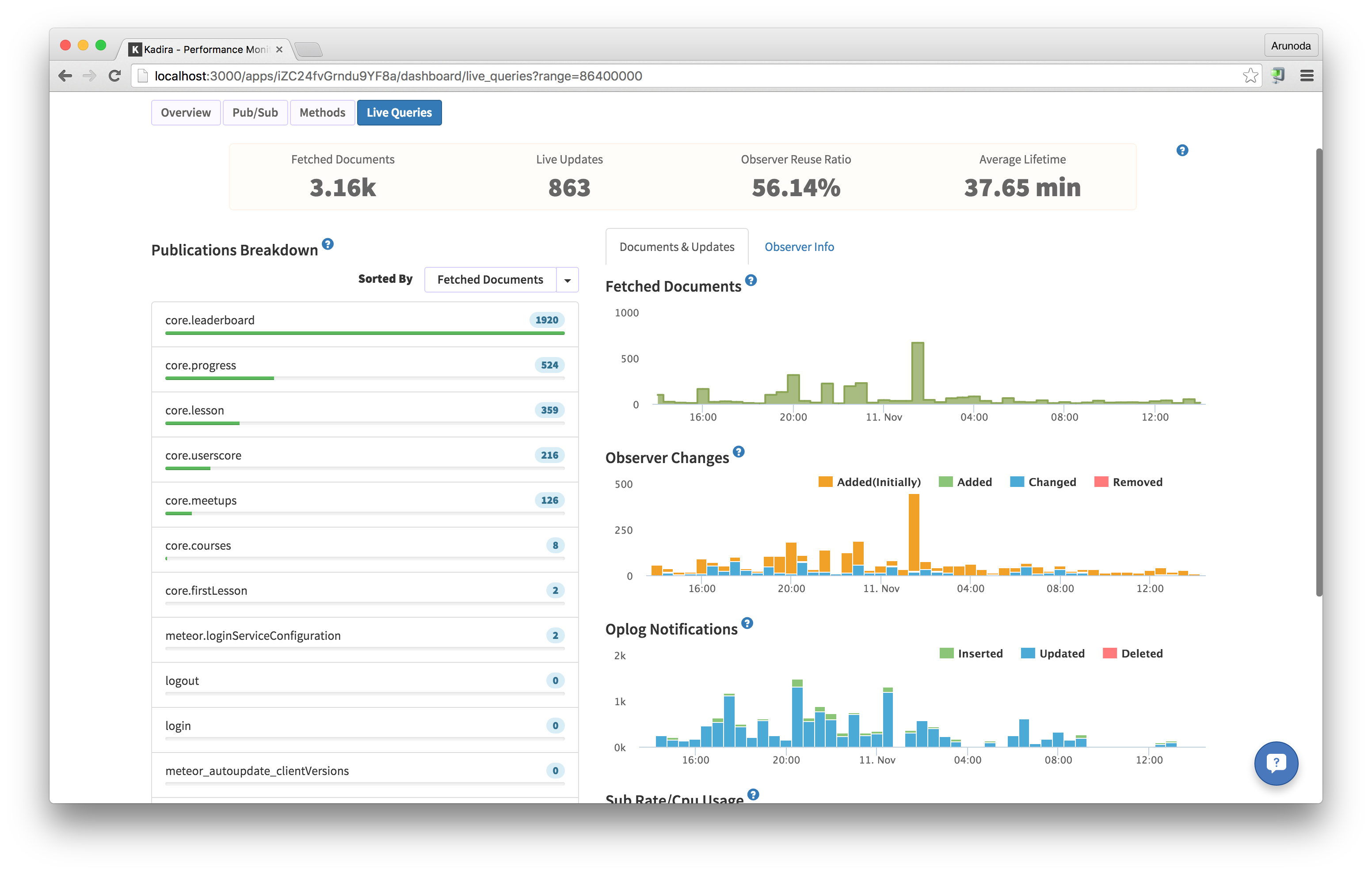This screenshot has height=874, width=1372.
Task: Click the Overview button
Action: 186,112
